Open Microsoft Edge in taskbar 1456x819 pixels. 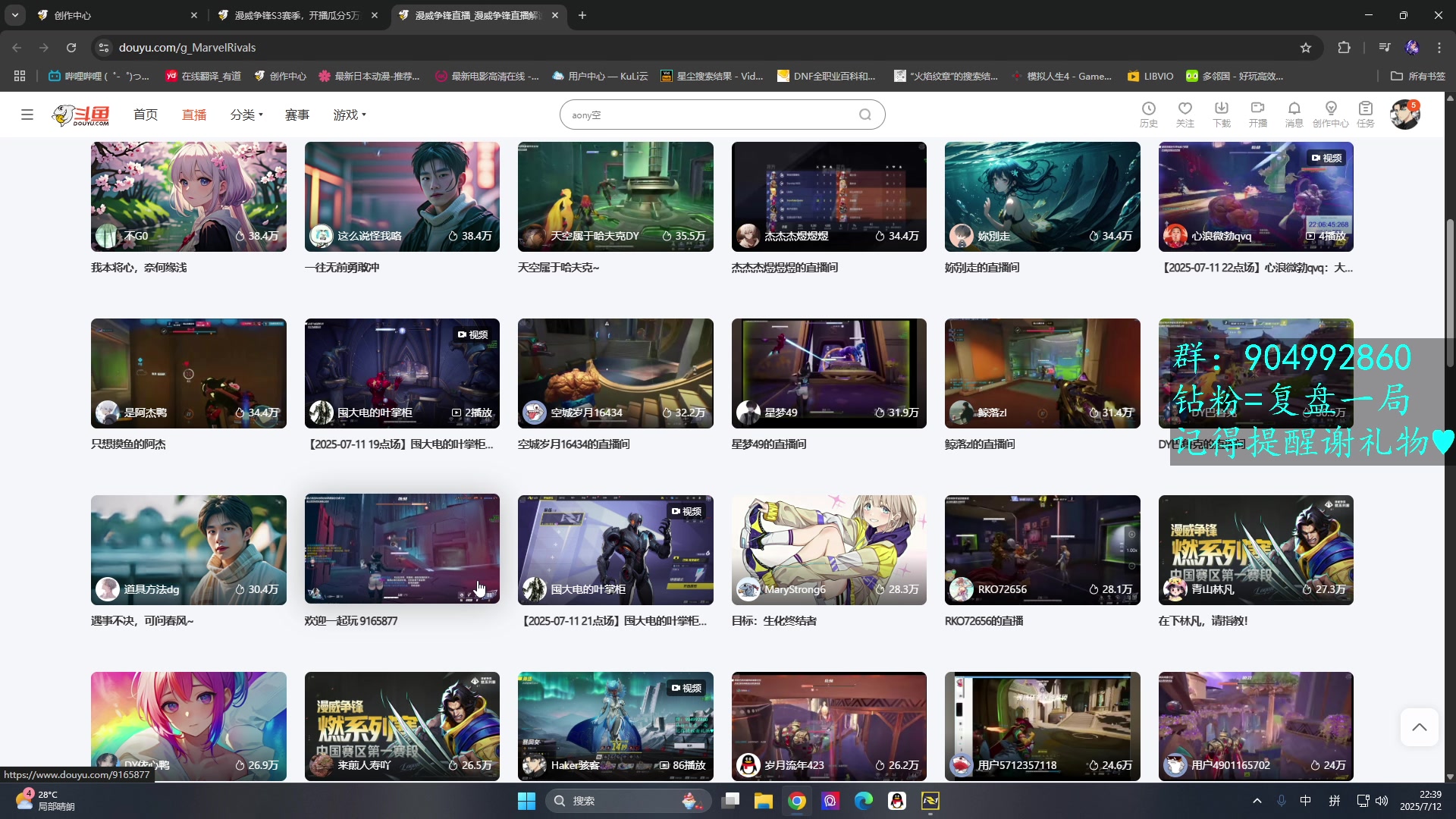tap(864, 801)
